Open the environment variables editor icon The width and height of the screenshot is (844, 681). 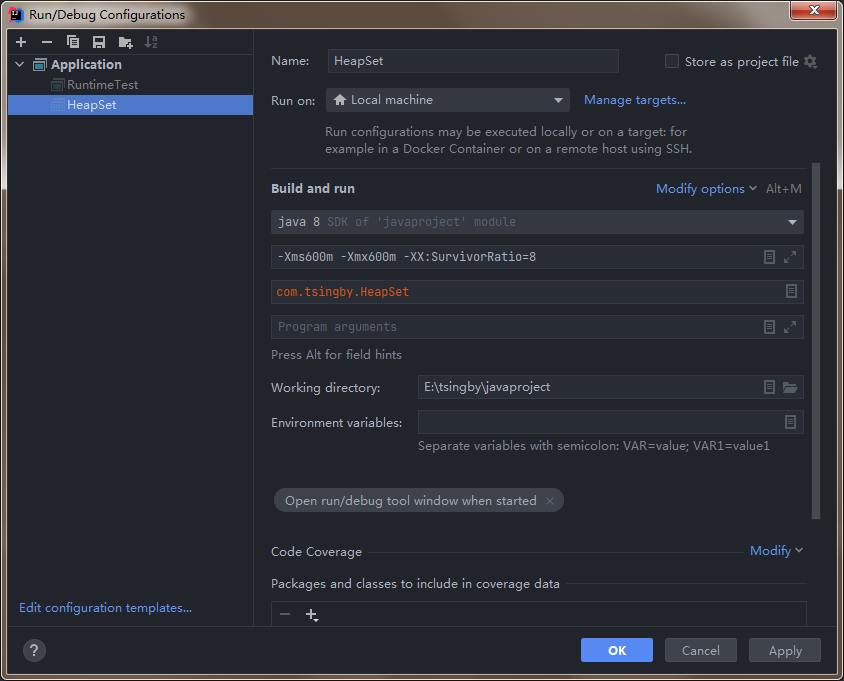pyautogui.click(x=790, y=422)
